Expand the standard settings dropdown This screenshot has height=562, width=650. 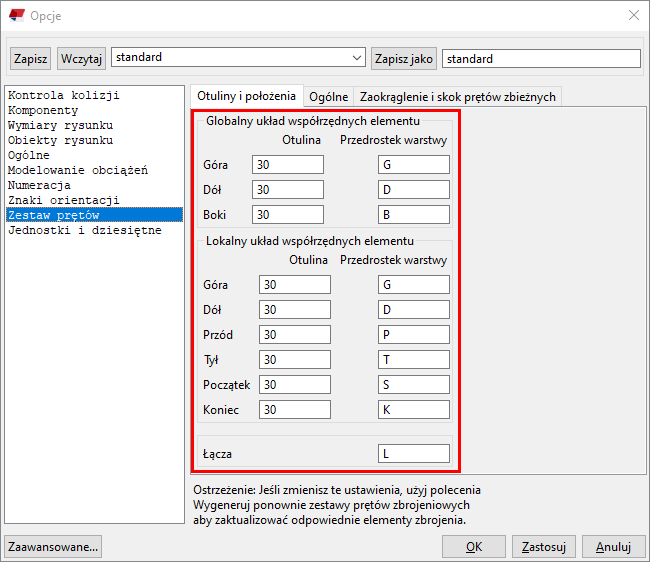point(357,58)
